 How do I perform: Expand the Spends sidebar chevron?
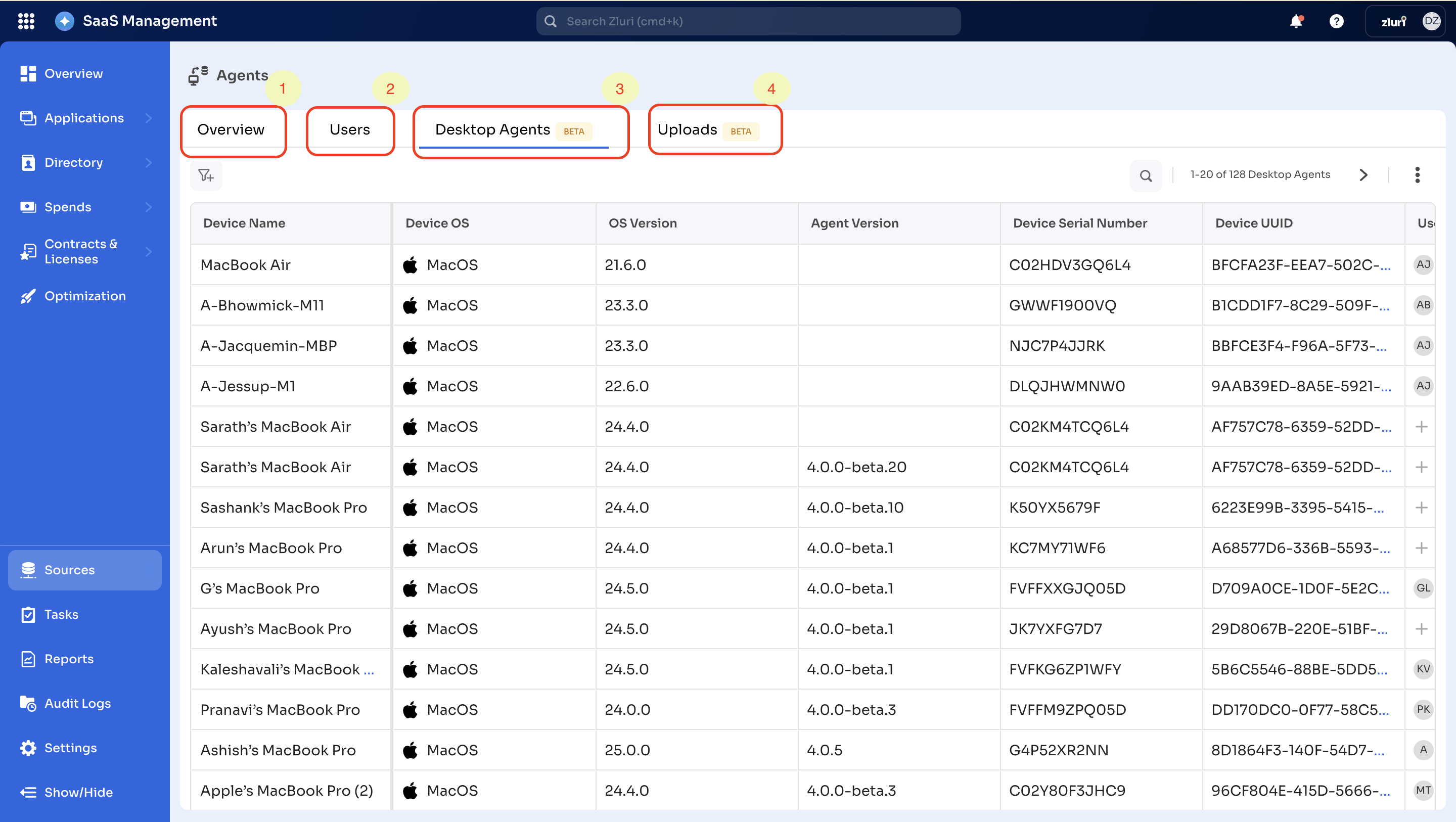(149, 207)
